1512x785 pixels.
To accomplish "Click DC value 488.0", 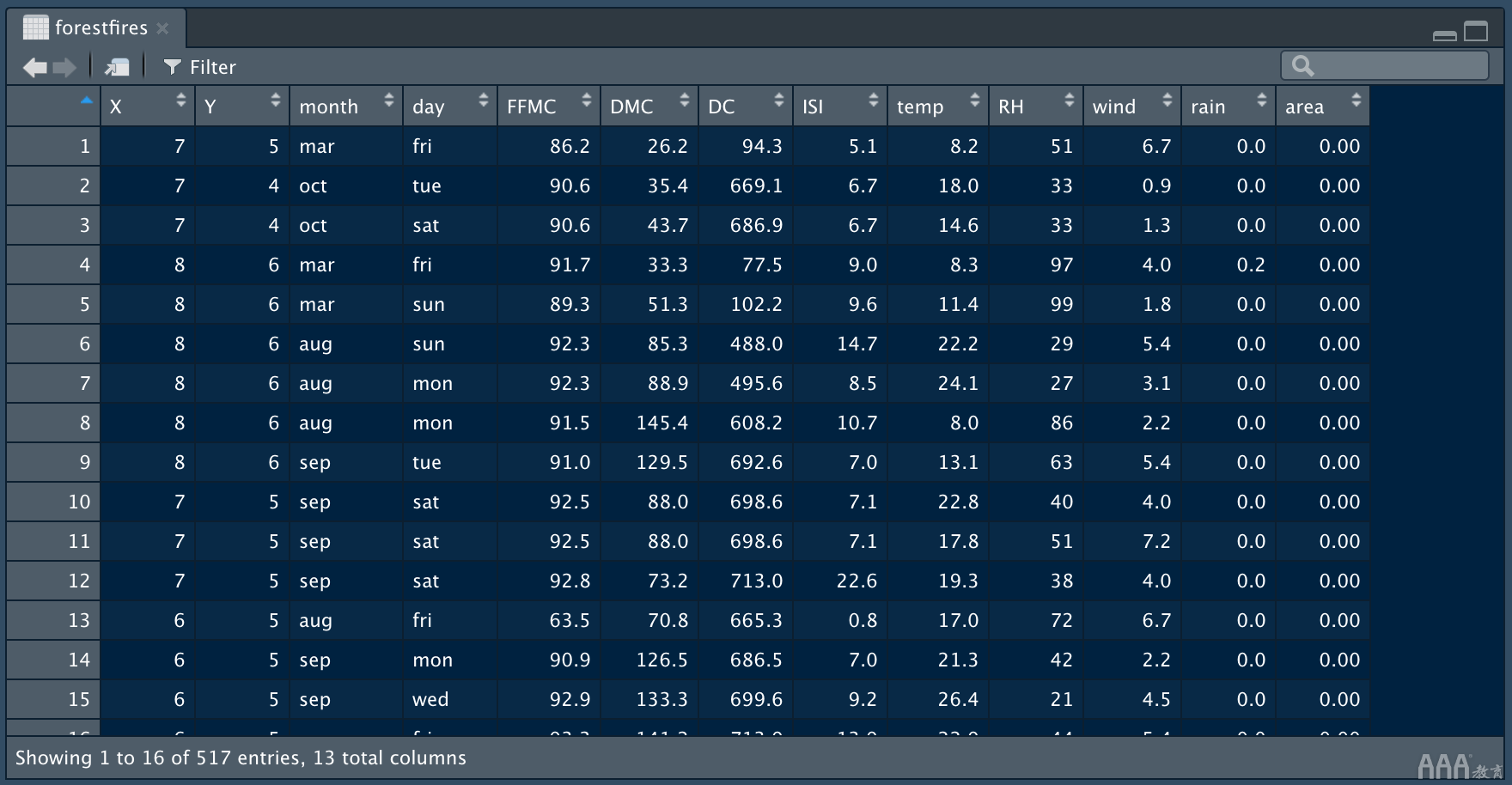I will pos(756,344).
